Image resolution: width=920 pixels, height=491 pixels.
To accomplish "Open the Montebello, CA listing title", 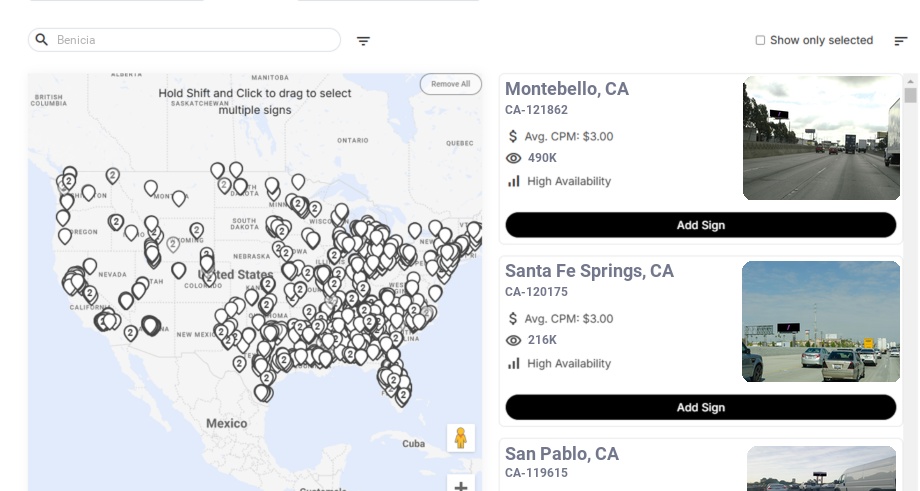I will tap(567, 89).
